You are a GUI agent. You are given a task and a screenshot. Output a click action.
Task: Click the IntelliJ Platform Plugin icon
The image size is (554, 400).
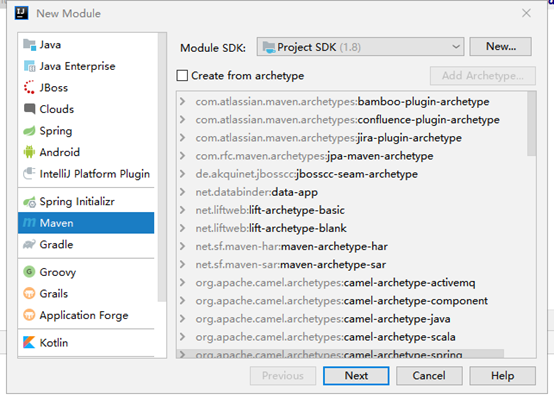29,174
